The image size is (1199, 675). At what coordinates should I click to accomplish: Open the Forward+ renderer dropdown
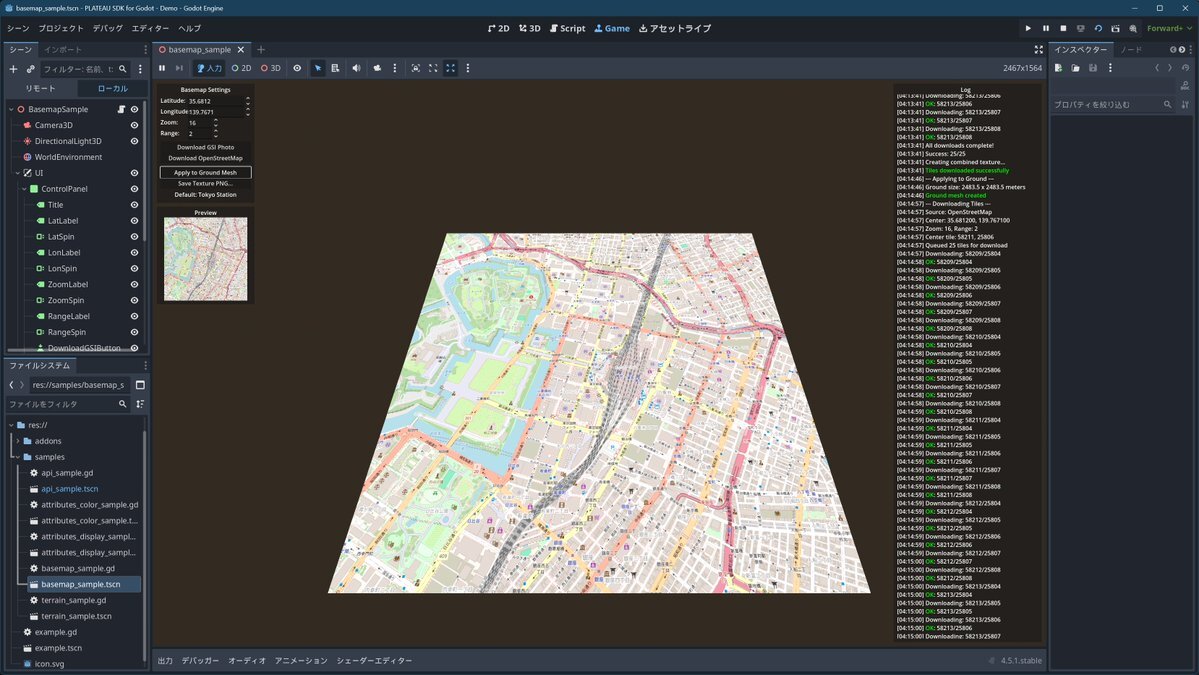(1168, 28)
